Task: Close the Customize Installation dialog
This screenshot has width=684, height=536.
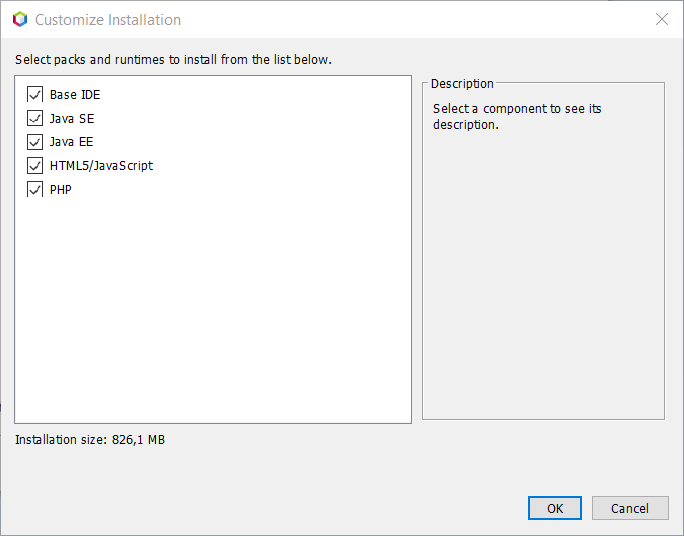Action: coord(661,20)
